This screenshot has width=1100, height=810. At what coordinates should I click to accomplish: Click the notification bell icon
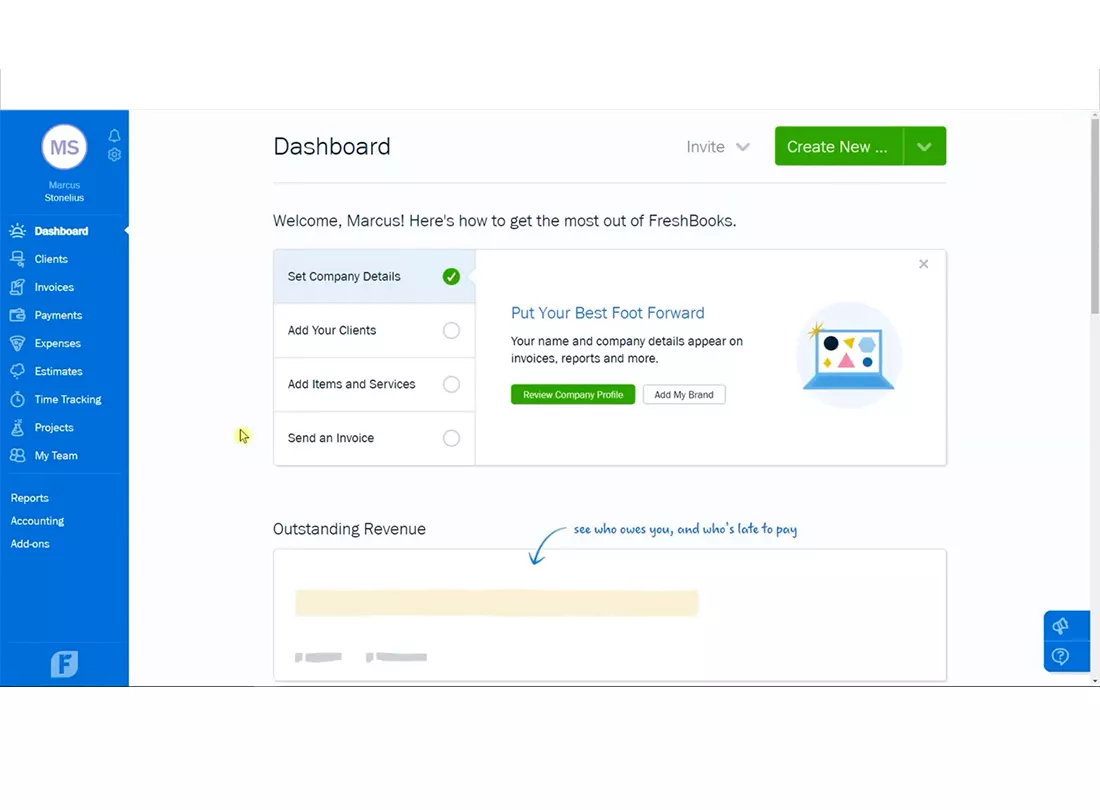click(x=114, y=134)
